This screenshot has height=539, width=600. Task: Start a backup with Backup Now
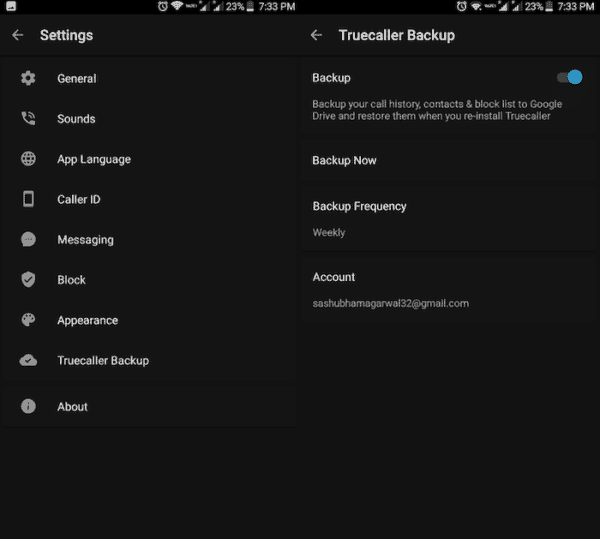pyautogui.click(x=450, y=160)
